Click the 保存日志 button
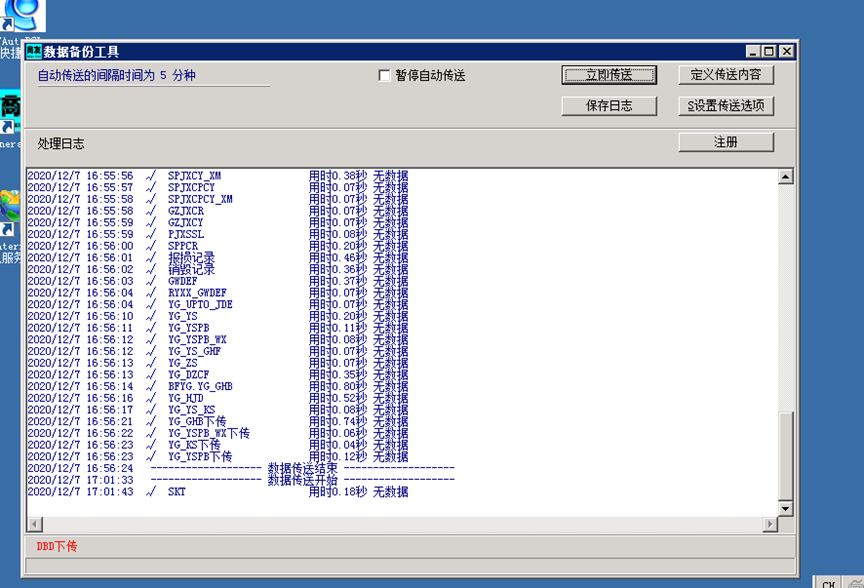The image size is (864, 588). point(609,106)
